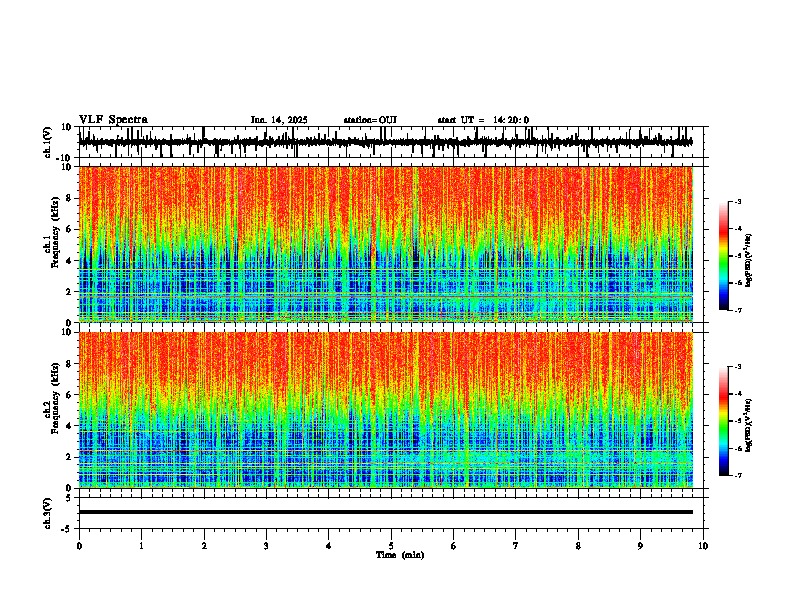Click inside the ch.1 spectrogram panel
Viewport: 792px width, 612px height.
[x=386, y=244]
